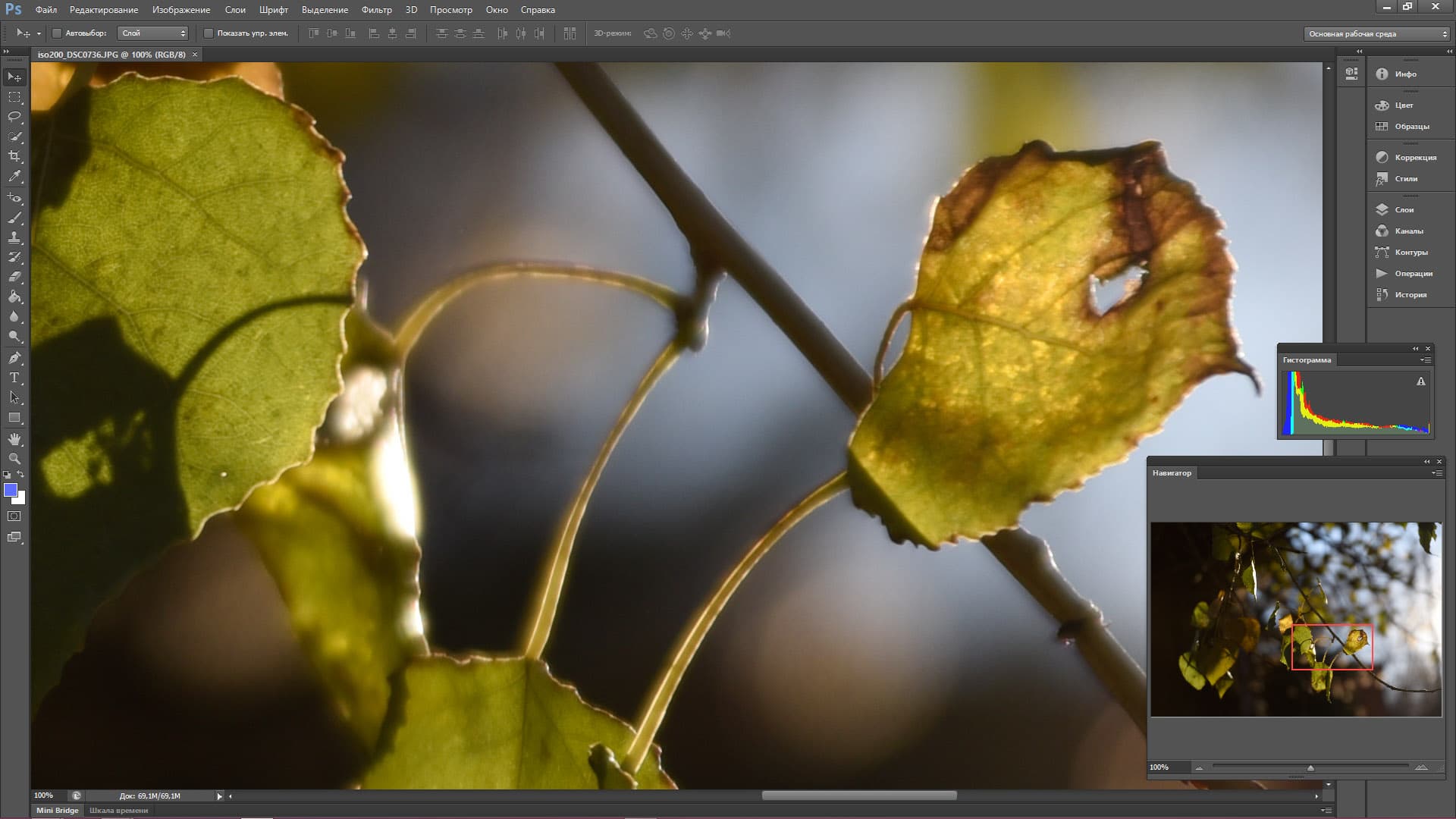This screenshot has width=1456, height=819.
Task: Select the Eyedropper tool
Action: 14,176
